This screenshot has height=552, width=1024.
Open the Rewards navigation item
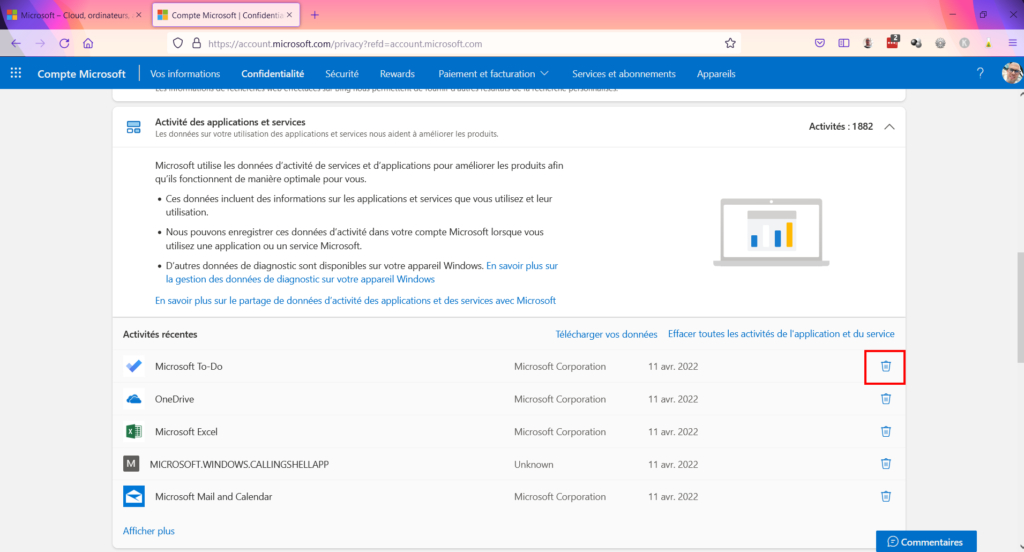coord(397,74)
